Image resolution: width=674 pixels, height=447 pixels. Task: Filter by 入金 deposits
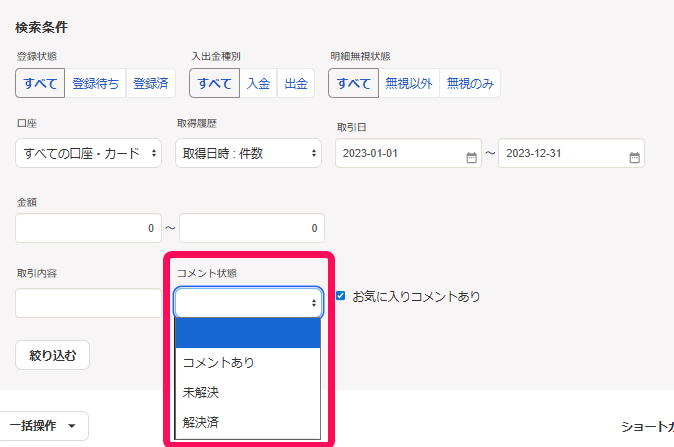coord(258,83)
